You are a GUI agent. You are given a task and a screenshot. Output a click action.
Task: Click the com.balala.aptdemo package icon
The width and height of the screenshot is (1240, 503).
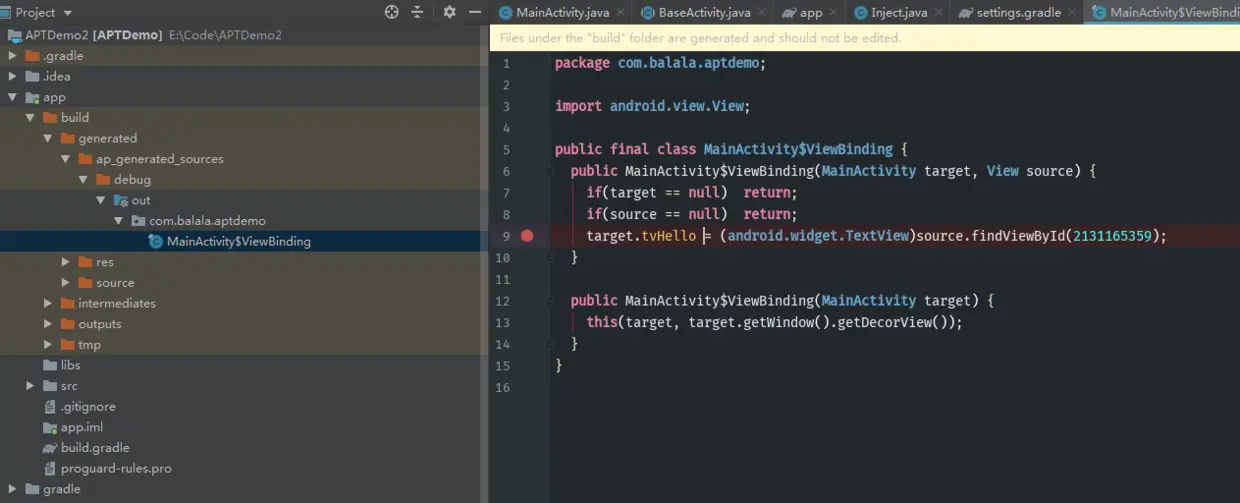pos(138,220)
